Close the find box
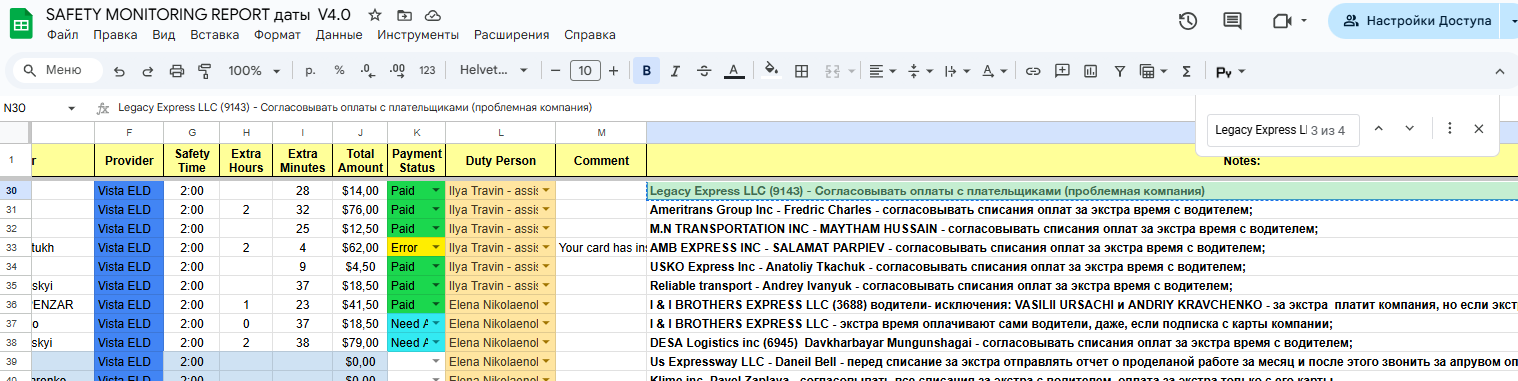The height and width of the screenshot is (381, 1518). point(1479,128)
